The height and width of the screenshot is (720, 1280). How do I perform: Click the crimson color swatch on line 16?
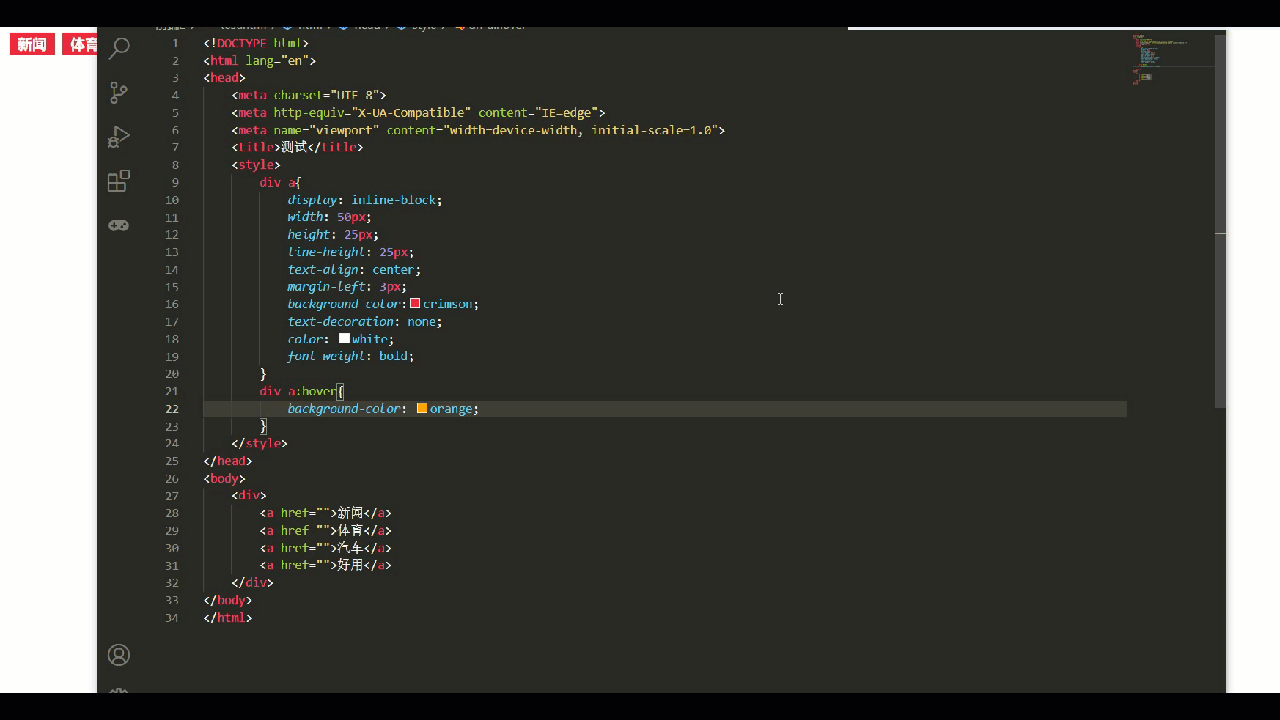pyautogui.click(x=415, y=304)
